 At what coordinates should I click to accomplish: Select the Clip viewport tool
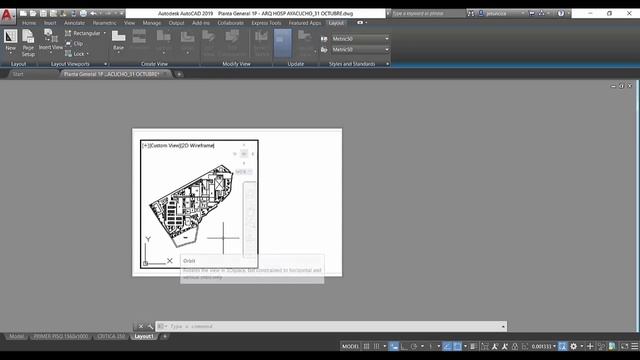pos(74,43)
